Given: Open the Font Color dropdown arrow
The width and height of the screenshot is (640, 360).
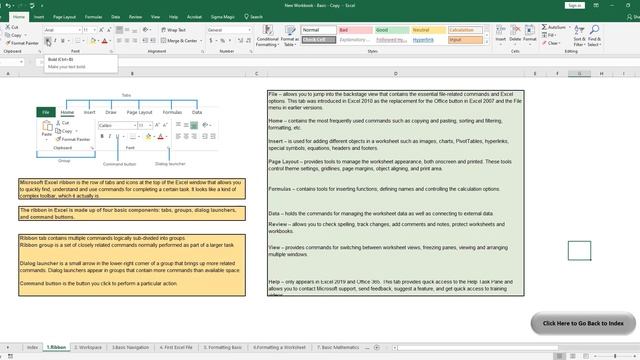Looking at the screenshot, I should pos(110,41).
